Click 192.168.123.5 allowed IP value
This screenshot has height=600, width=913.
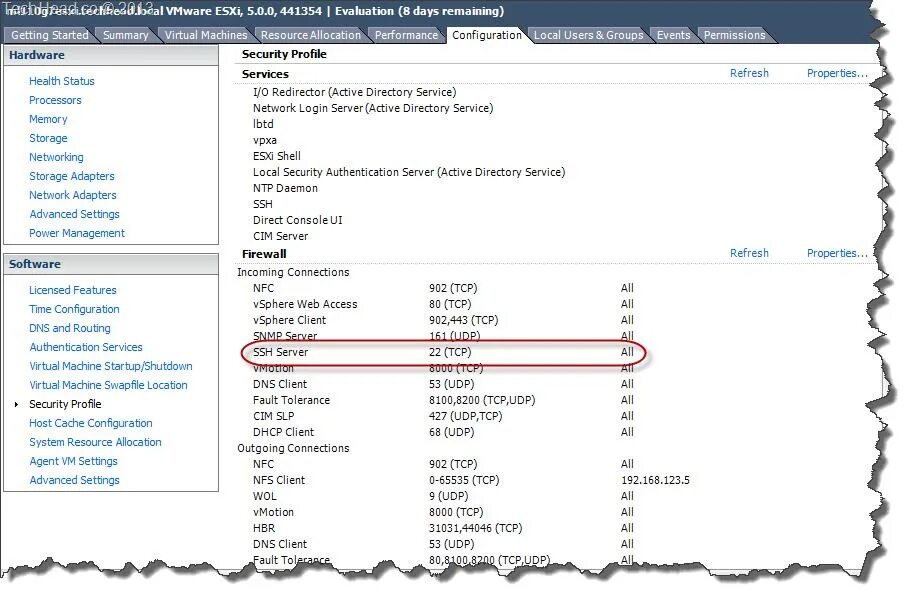pyautogui.click(x=655, y=481)
